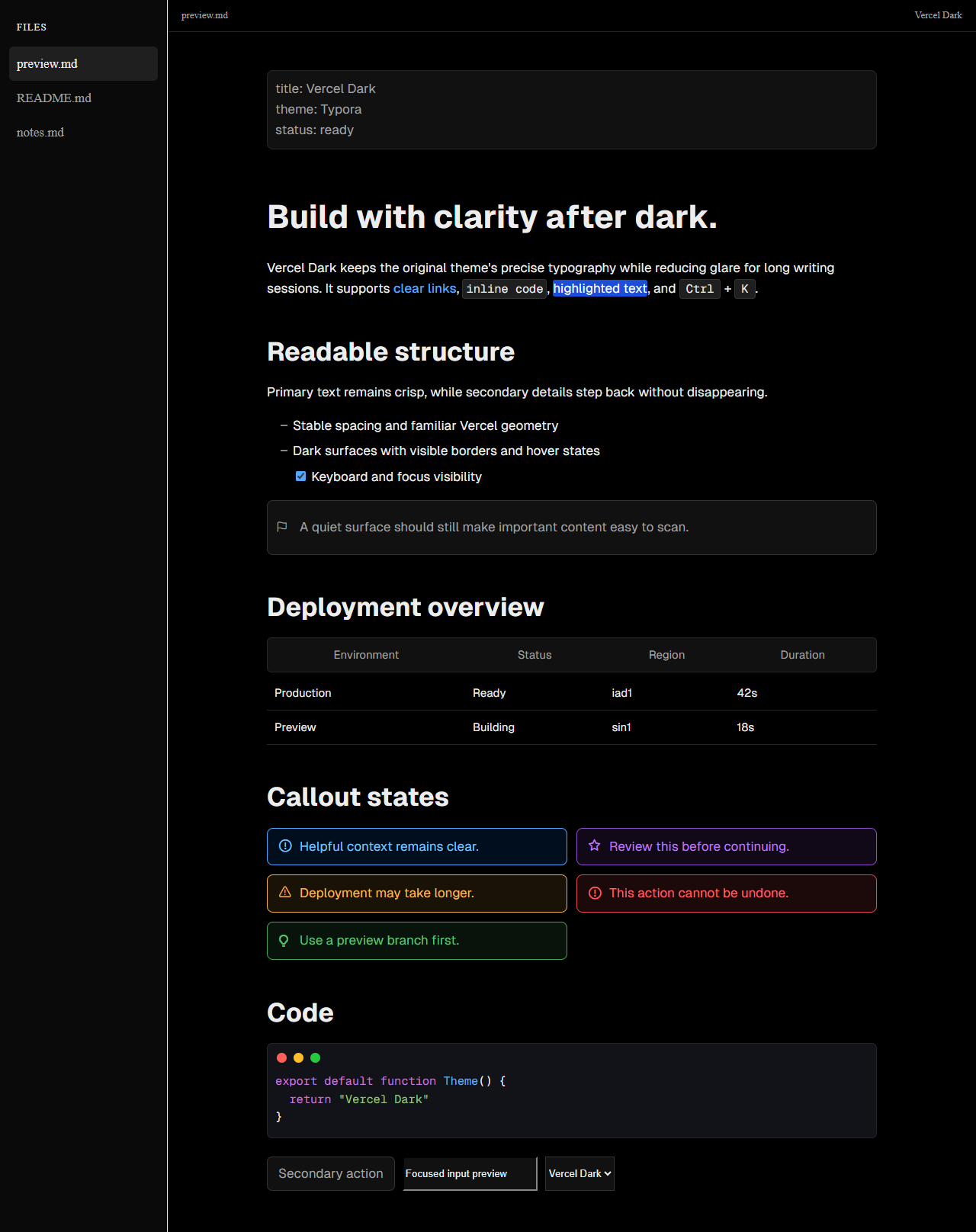Follow the clear links hyperlink
976x1232 pixels.
[425, 288]
